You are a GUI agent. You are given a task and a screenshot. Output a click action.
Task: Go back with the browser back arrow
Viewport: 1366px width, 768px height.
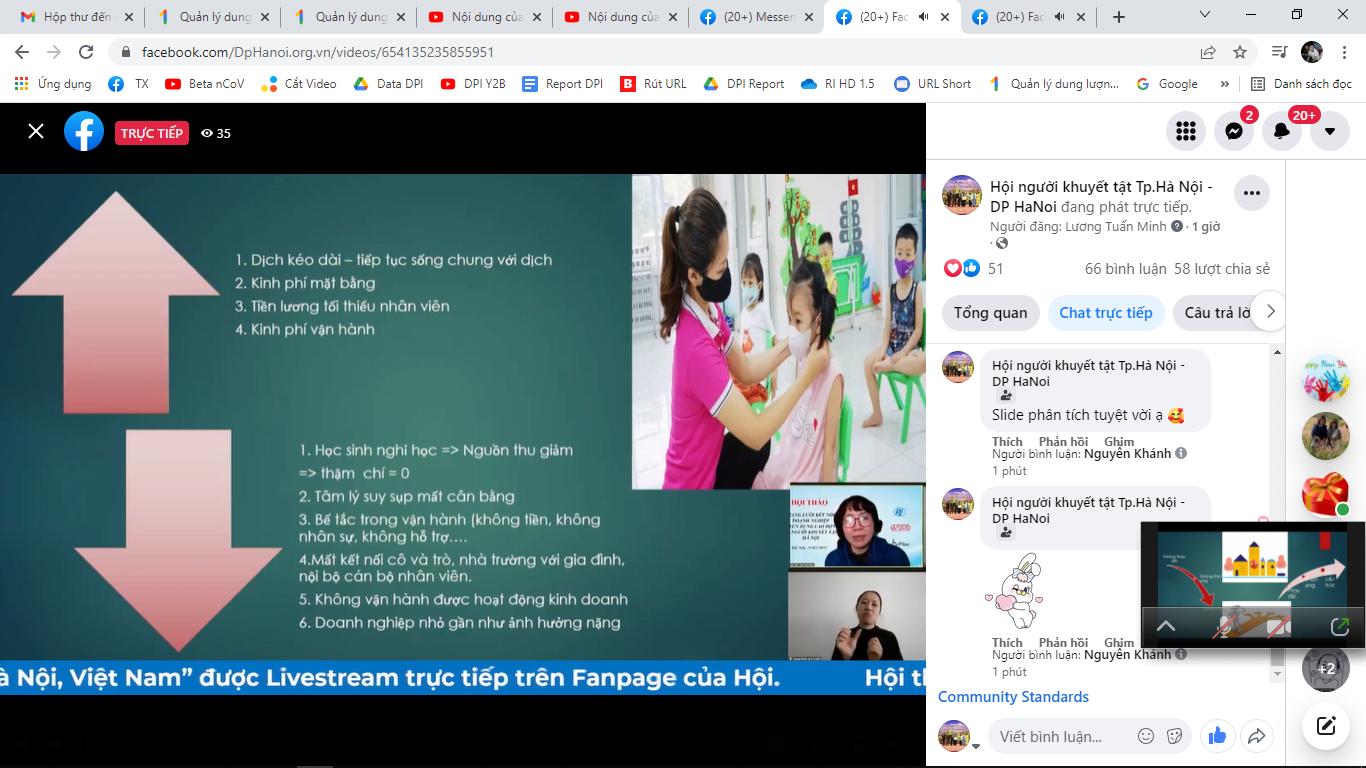tap(22, 52)
